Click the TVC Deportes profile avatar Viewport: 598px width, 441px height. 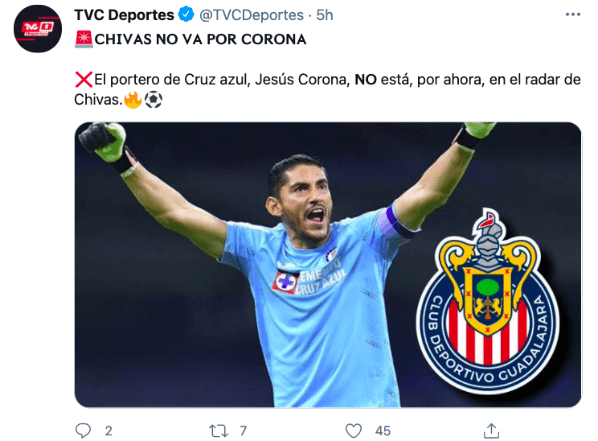pos(37,29)
